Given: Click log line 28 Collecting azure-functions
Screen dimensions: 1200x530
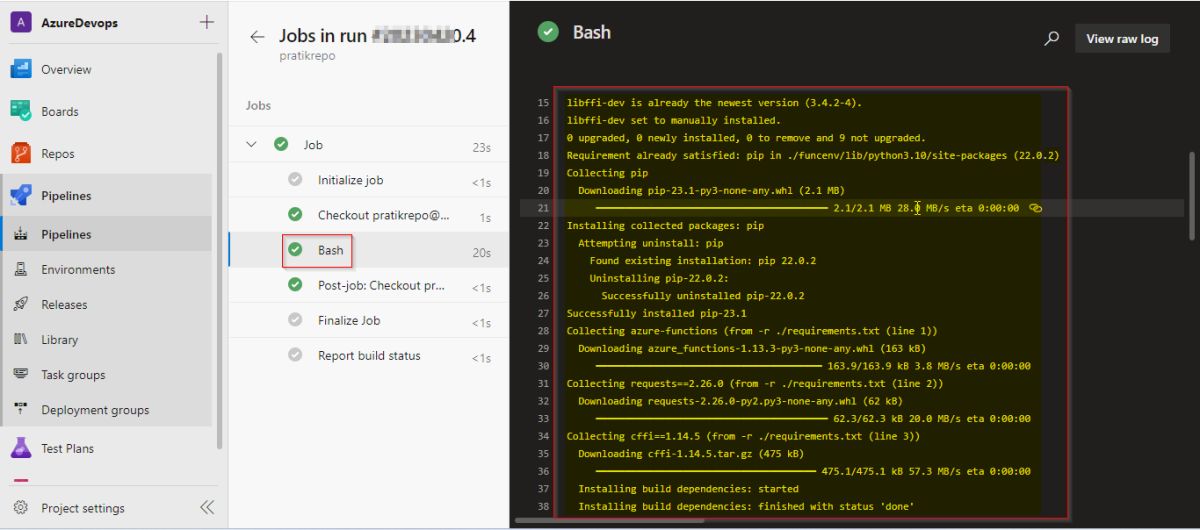Looking at the screenshot, I should coord(751,330).
